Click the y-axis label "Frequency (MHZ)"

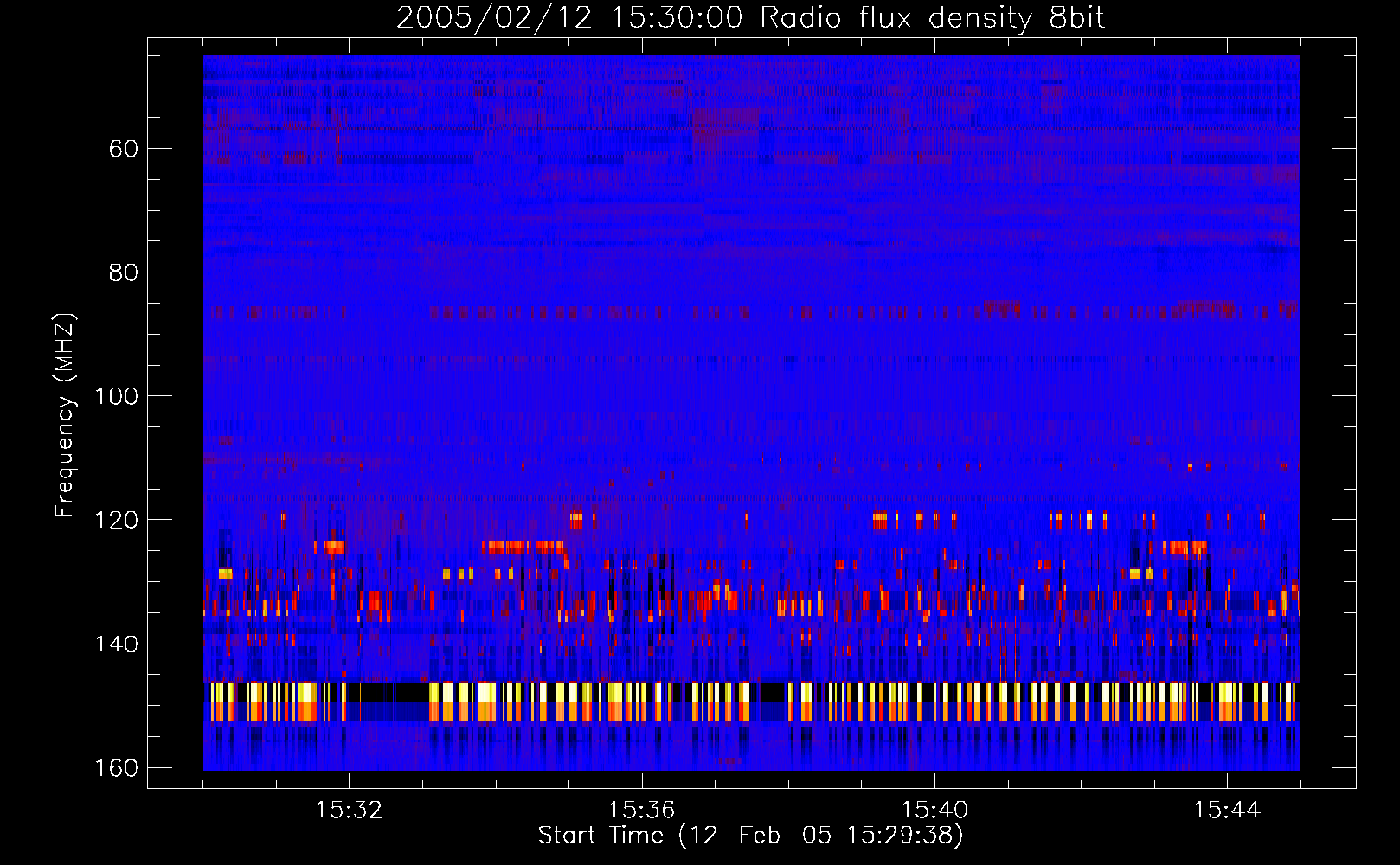pyautogui.click(x=65, y=414)
